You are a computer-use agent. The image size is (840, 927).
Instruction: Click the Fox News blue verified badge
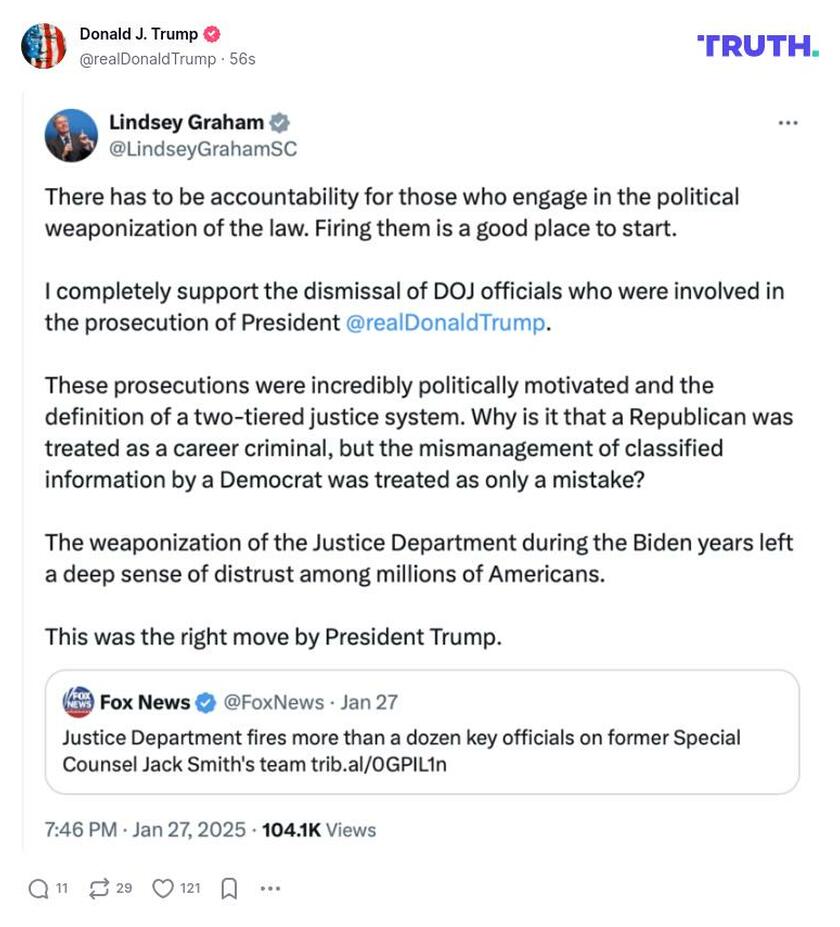tap(206, 703)
